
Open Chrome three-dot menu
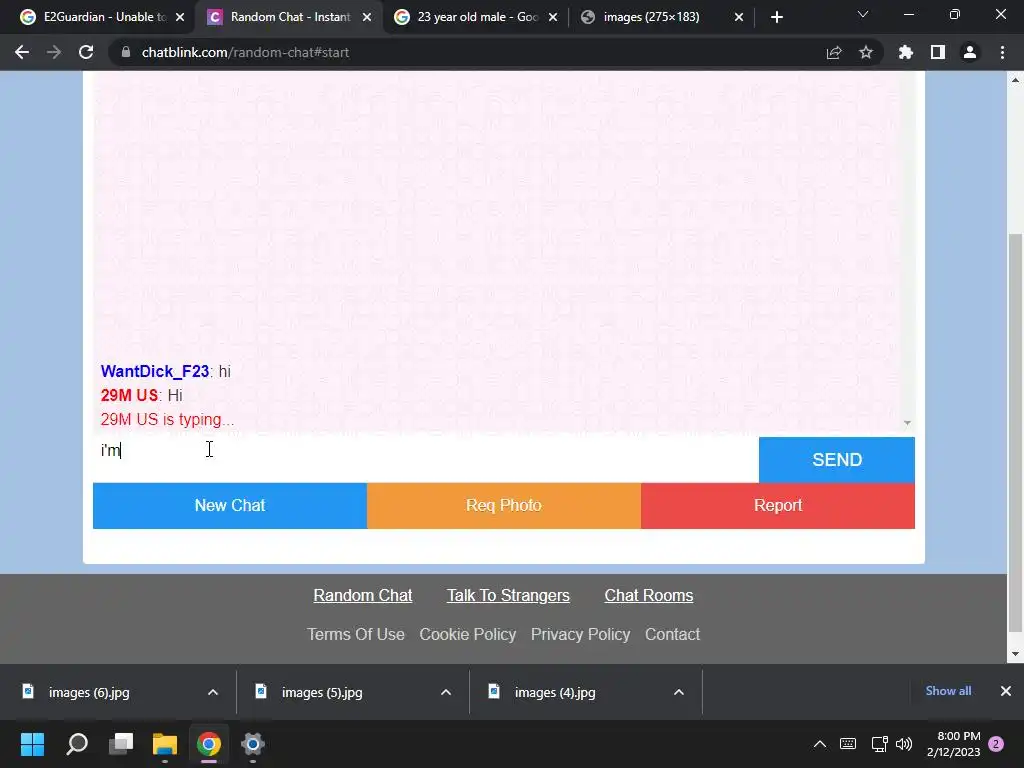1002,52
